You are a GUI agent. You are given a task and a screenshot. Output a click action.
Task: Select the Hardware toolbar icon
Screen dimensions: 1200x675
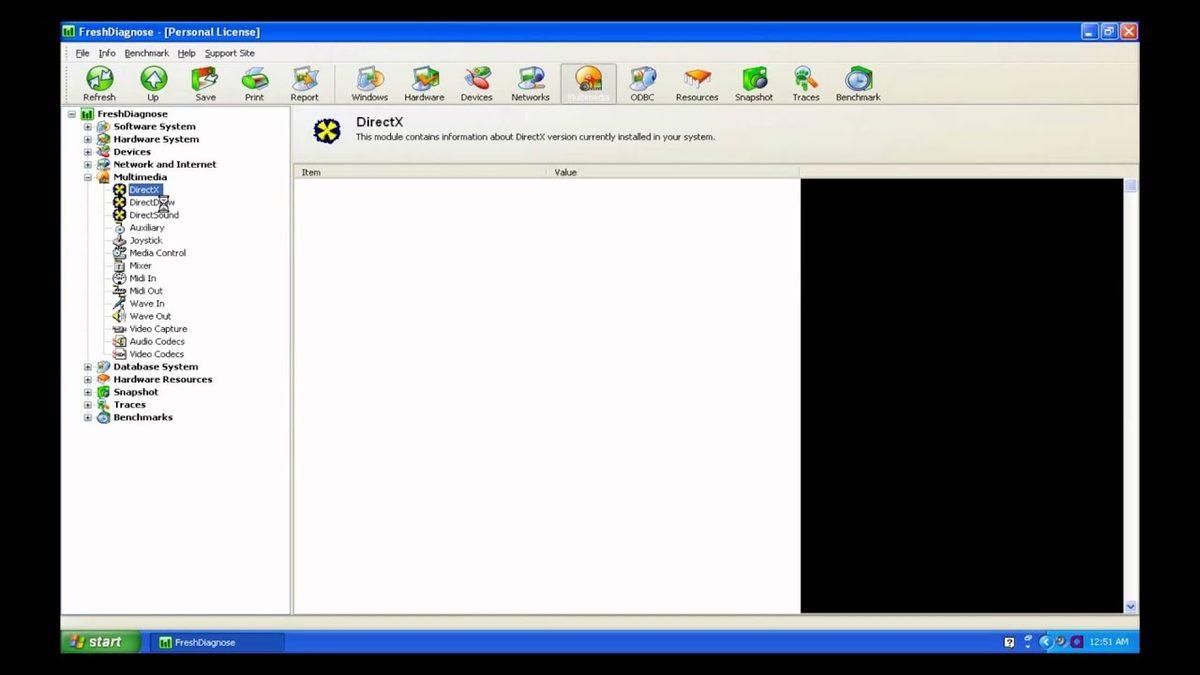pyautogui.click(x=424, y=84)
